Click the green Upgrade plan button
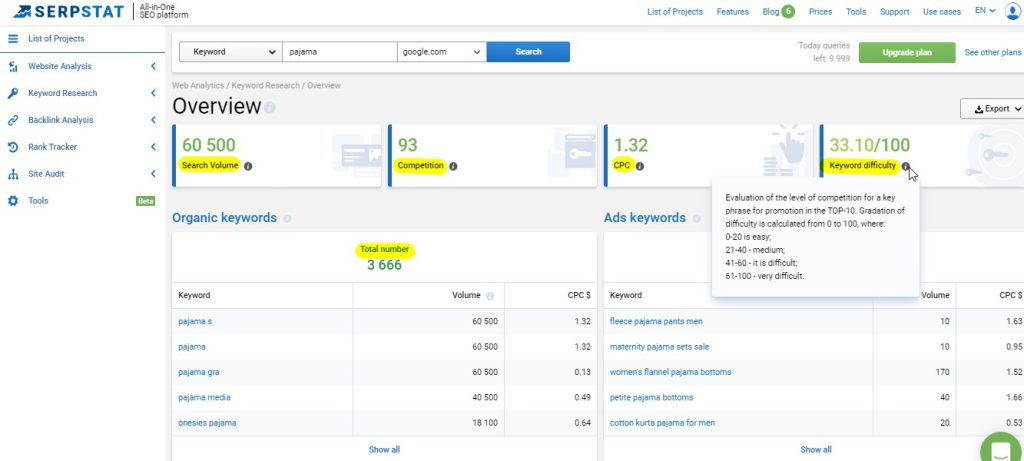 tap(906, 52)
